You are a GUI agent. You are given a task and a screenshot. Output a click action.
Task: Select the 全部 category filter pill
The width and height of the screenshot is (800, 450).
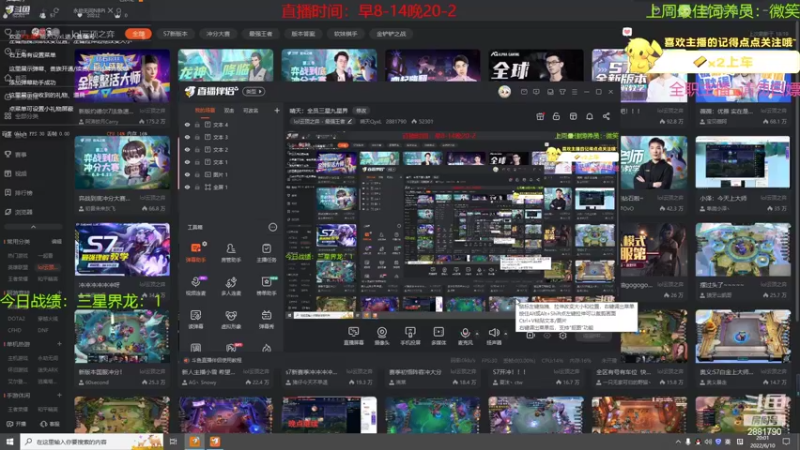point(138,34)
